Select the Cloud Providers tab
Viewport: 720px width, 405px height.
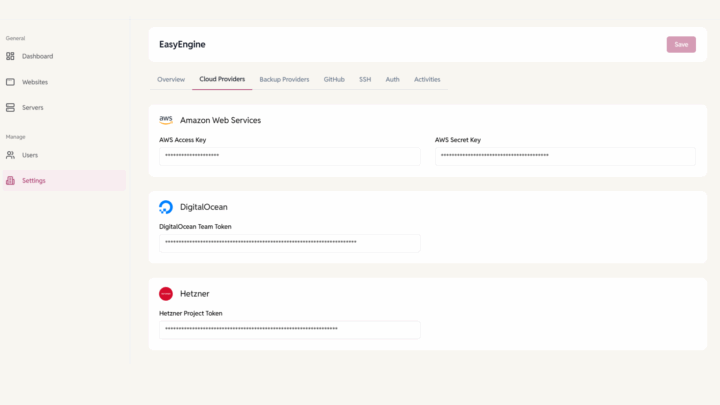coord(222,79)
